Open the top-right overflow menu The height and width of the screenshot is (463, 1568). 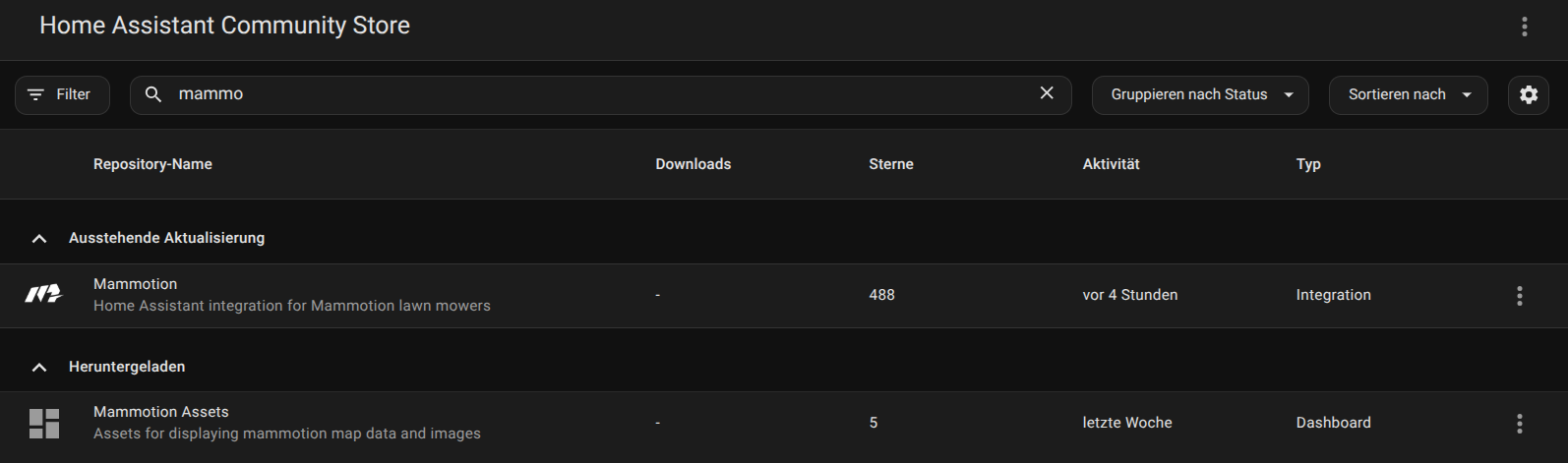coord(1524,27)
